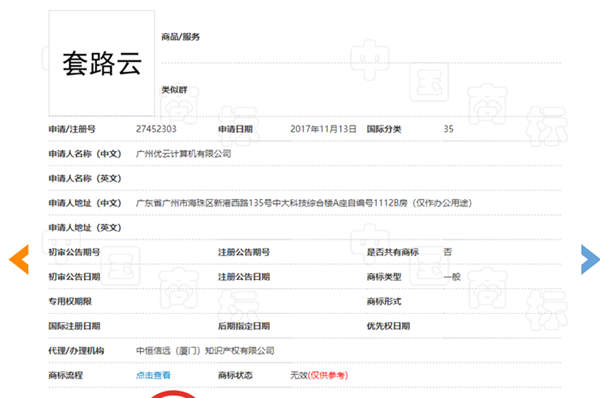Click the 商标流程 label

[x=66, y=375]
